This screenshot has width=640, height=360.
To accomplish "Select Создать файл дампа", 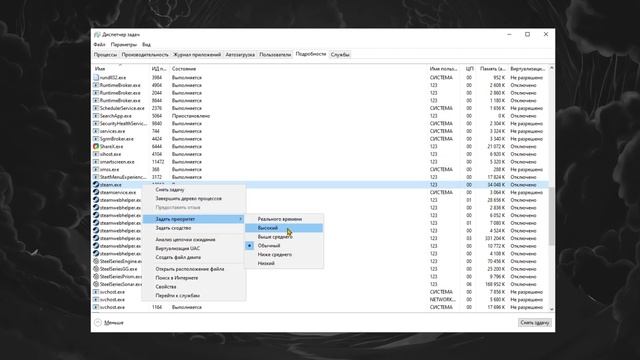I will (193, 257).
